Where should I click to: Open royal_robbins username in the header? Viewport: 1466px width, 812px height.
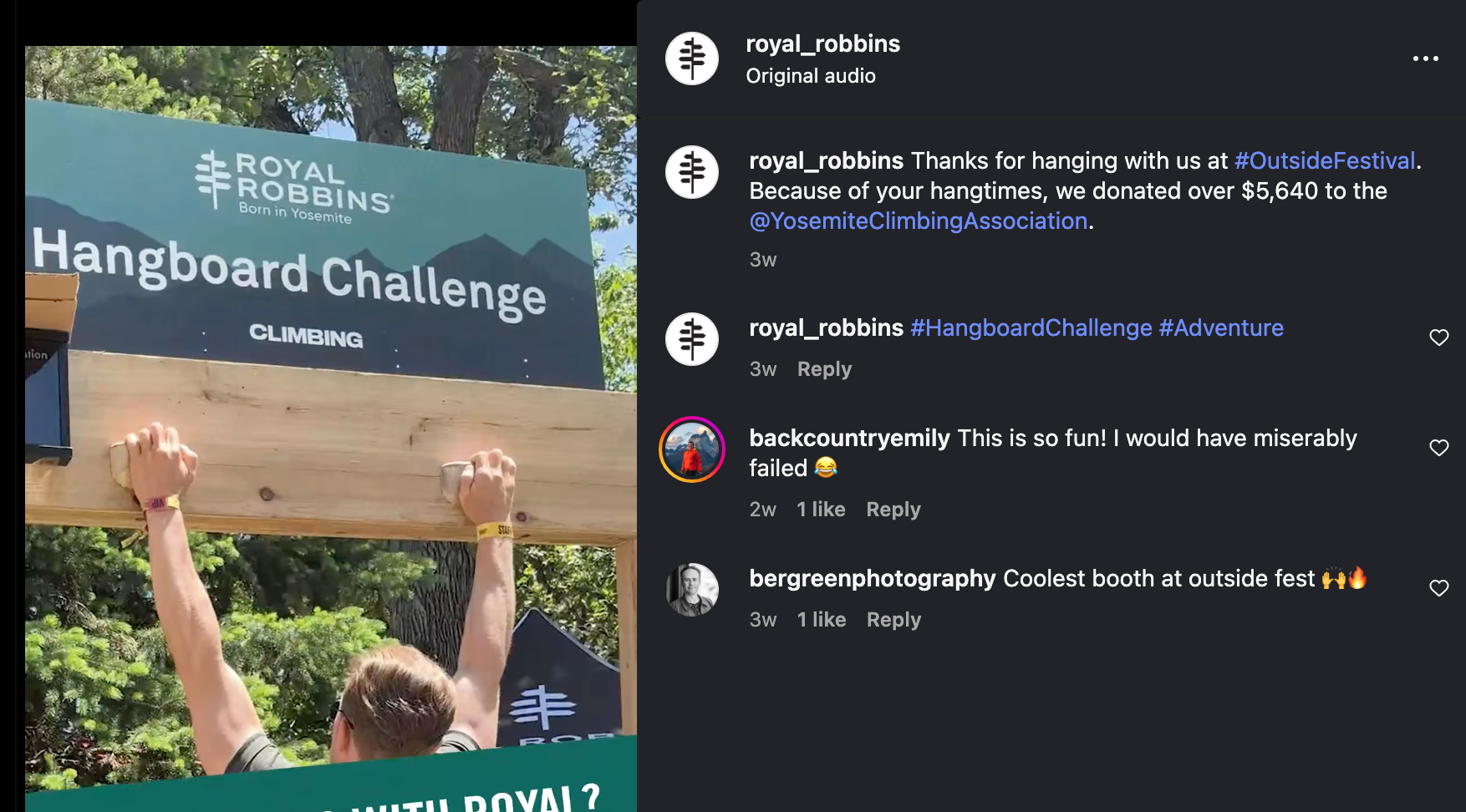pos(822,43)
